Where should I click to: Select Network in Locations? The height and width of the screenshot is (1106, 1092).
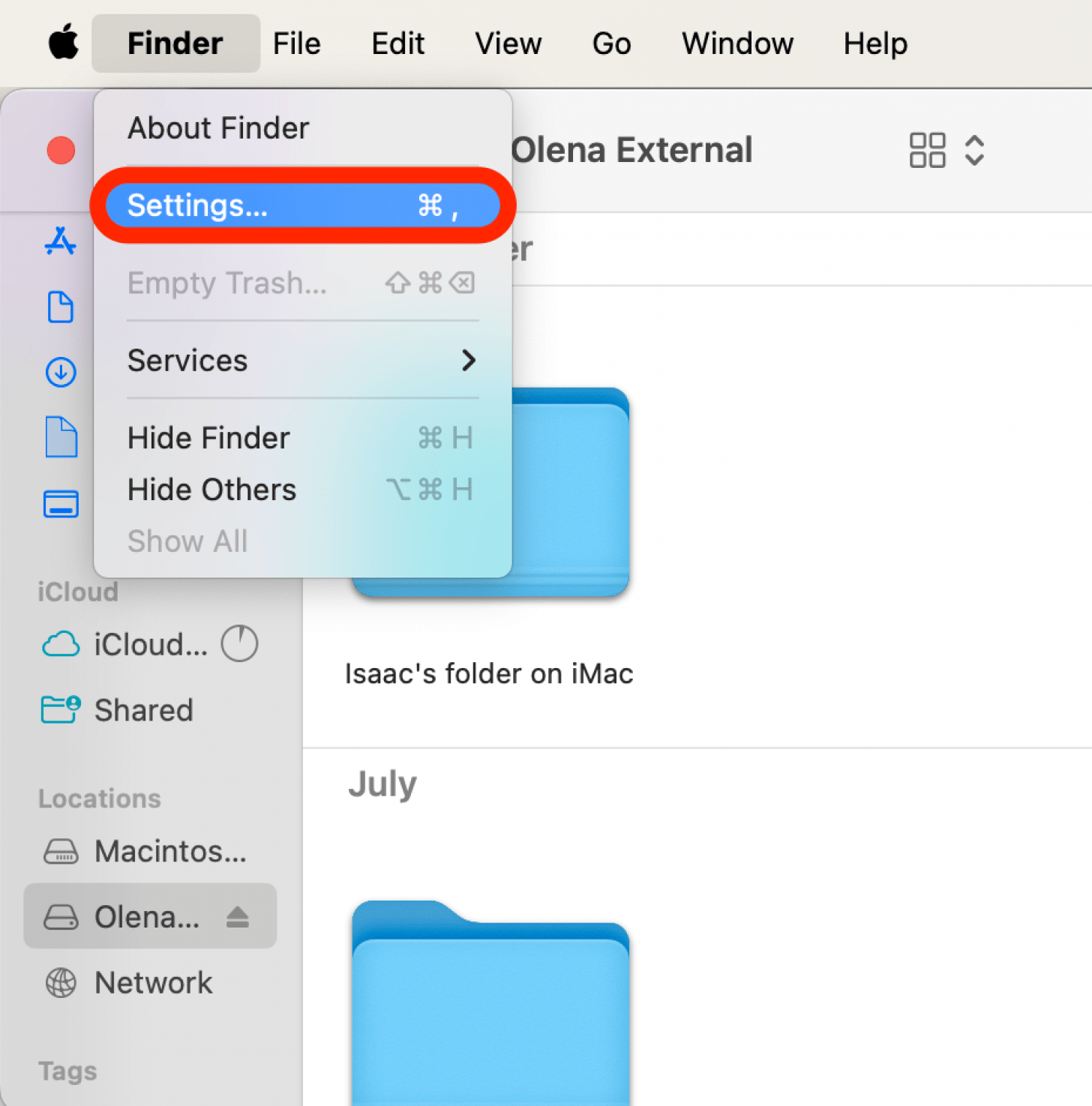click(x=153, y=982)
